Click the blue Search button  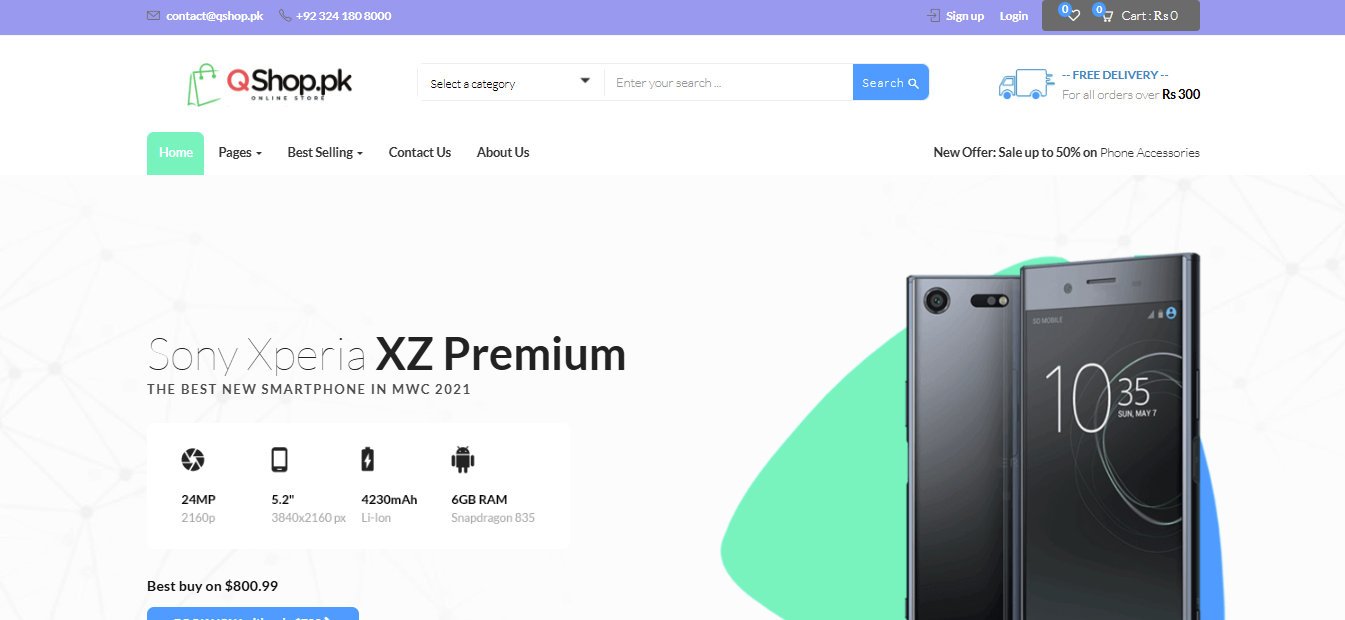tap(891, 82)
